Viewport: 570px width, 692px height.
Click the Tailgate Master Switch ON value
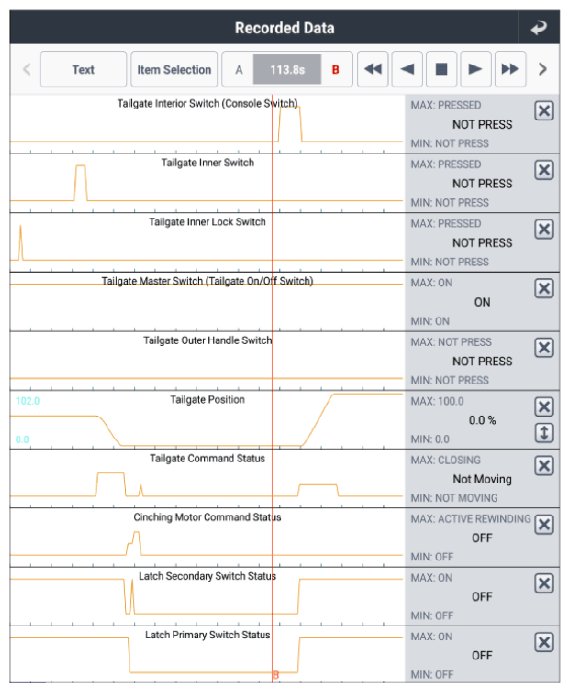pos(482,302)
